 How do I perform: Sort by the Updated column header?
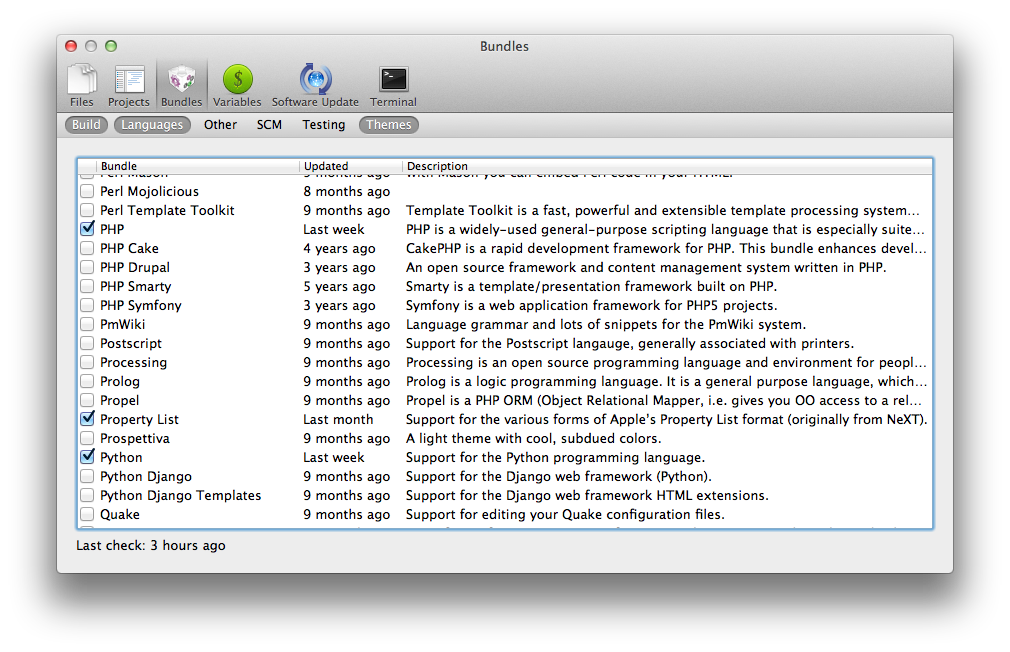[x=351, y=166]
